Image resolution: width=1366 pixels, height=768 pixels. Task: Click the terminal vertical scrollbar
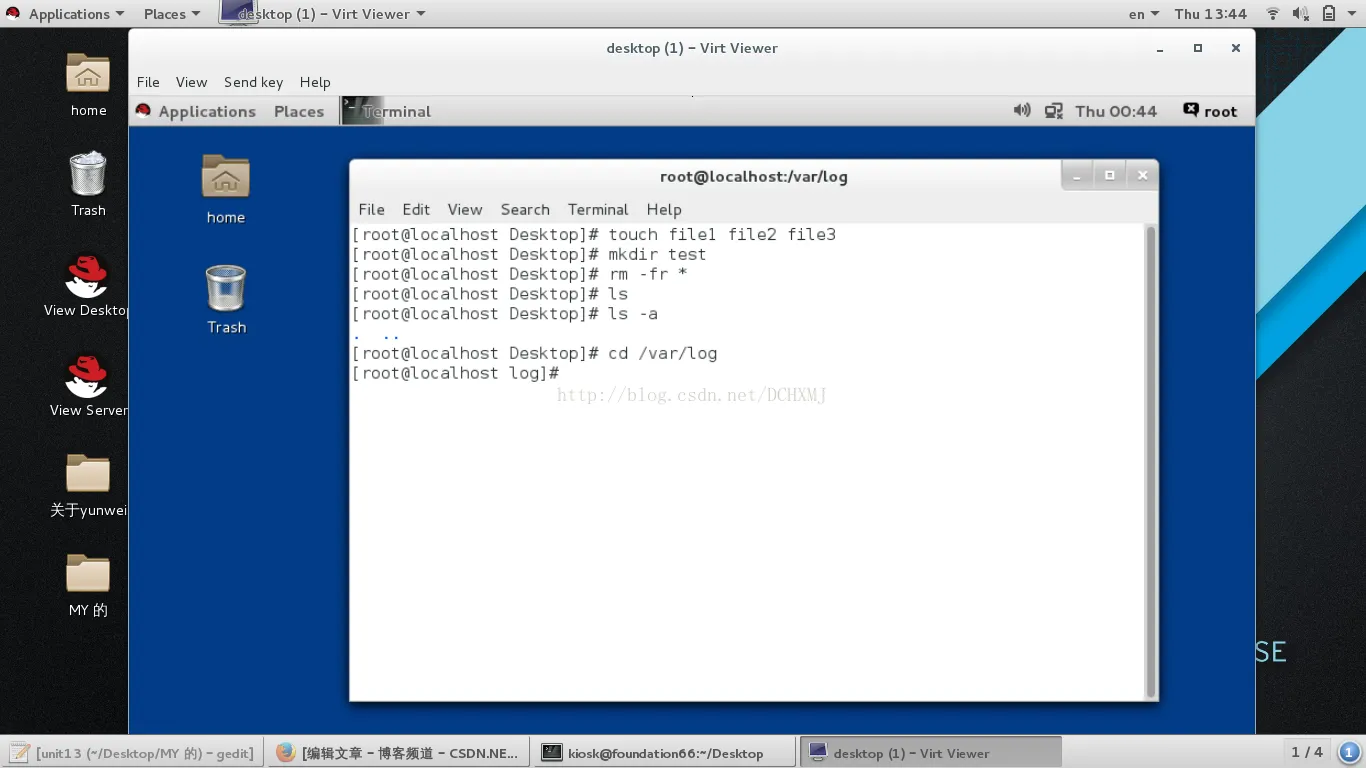(1150, 460)
